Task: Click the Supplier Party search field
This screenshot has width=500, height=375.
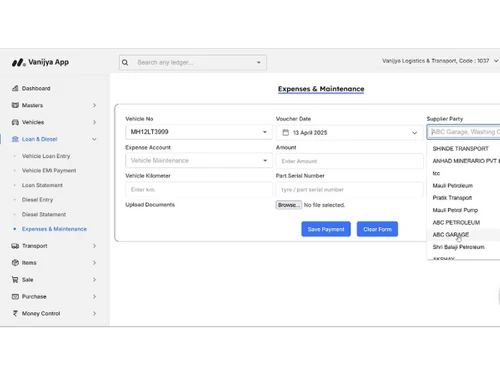Action: point(464,132)
